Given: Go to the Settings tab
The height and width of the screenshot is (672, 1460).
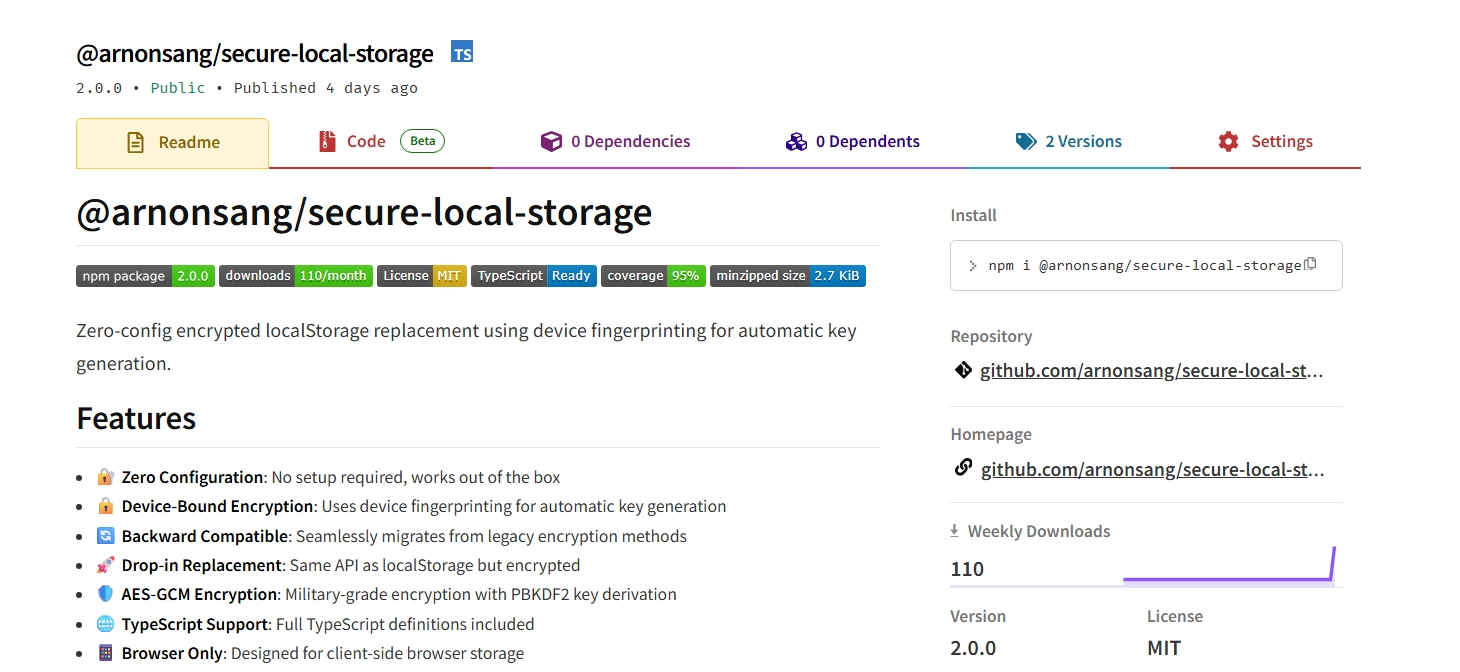Looking at the screenshot, I should coord(1265,142).
